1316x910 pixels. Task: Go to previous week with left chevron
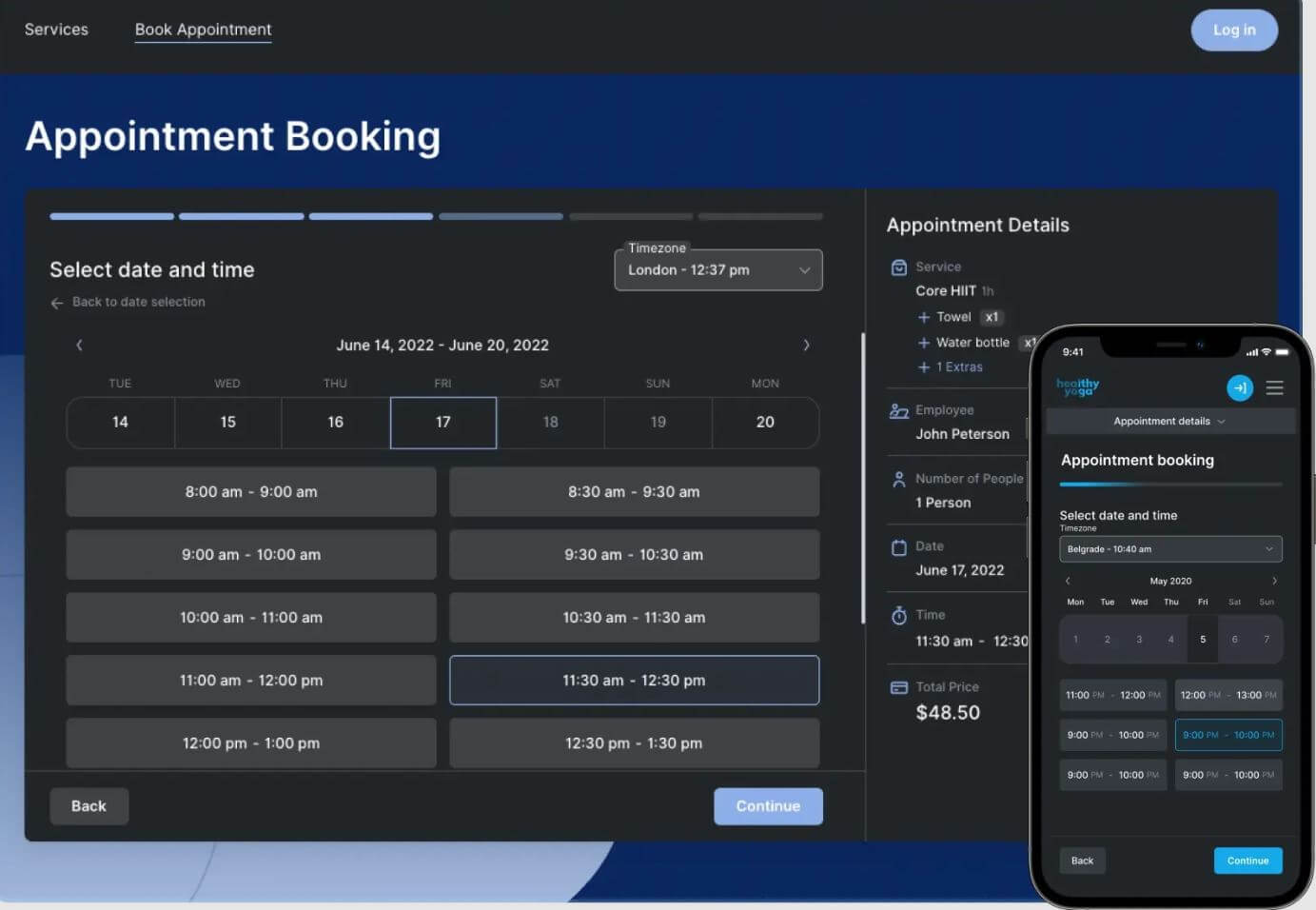coord(79,345)
